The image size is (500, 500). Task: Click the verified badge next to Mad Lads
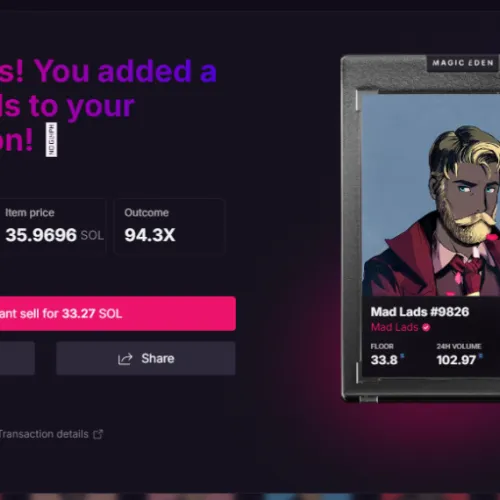(x=426, y=327)
